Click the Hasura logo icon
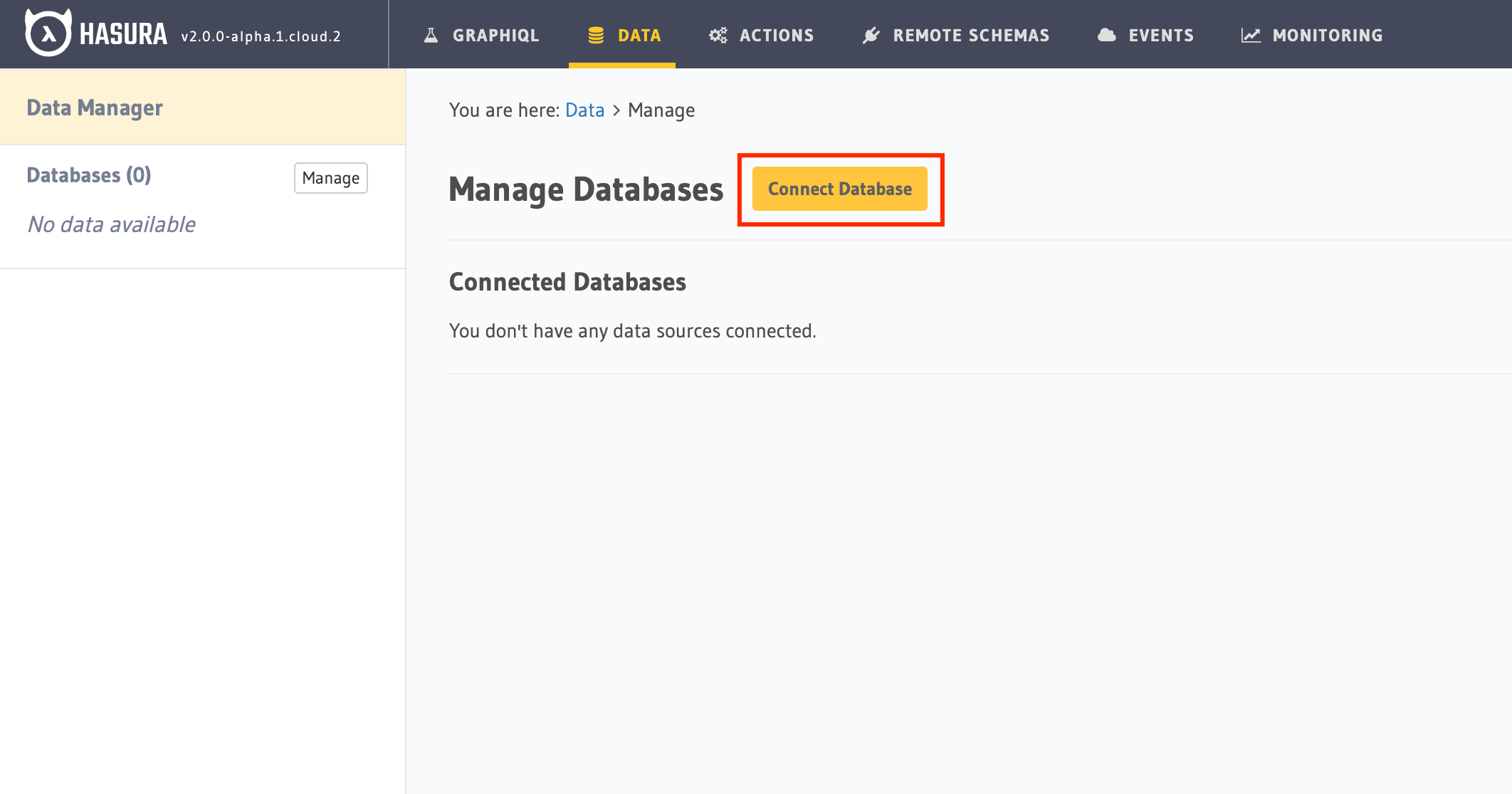The width and height of the screenshot is (1512, 794). 48,33
